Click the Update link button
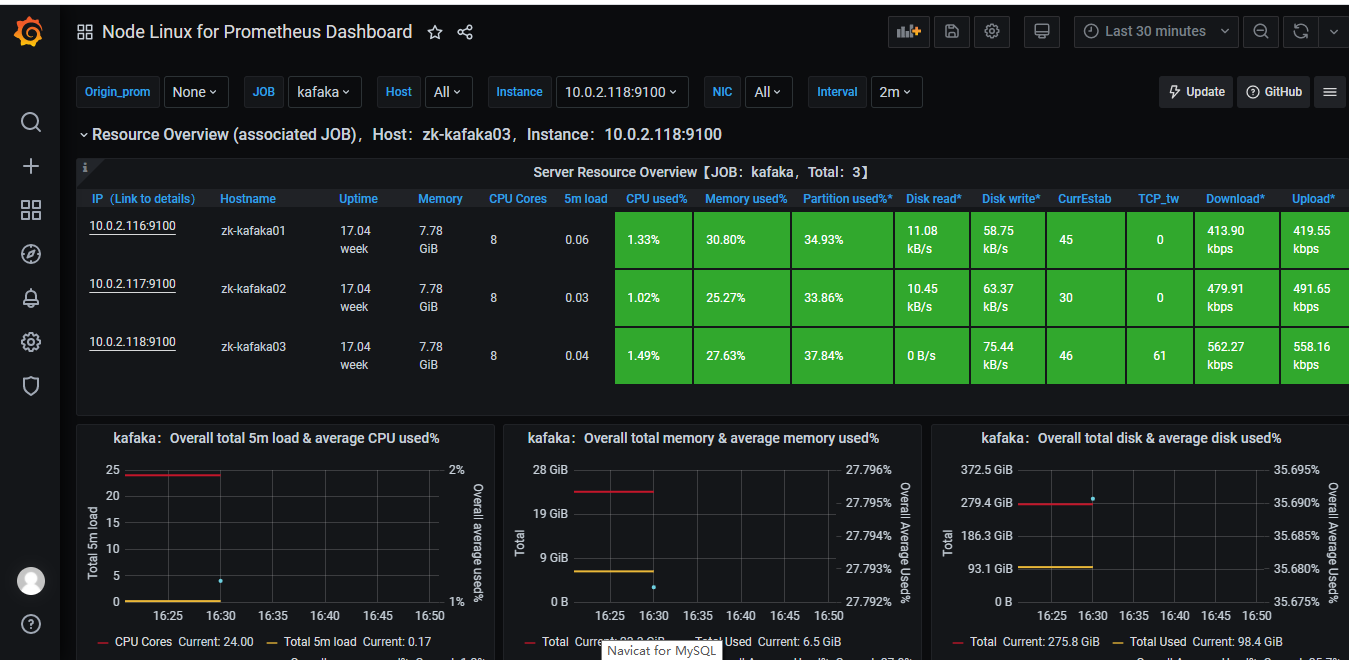The height and width of the screenshot is (660, 1349). (x=1196, y=92)
